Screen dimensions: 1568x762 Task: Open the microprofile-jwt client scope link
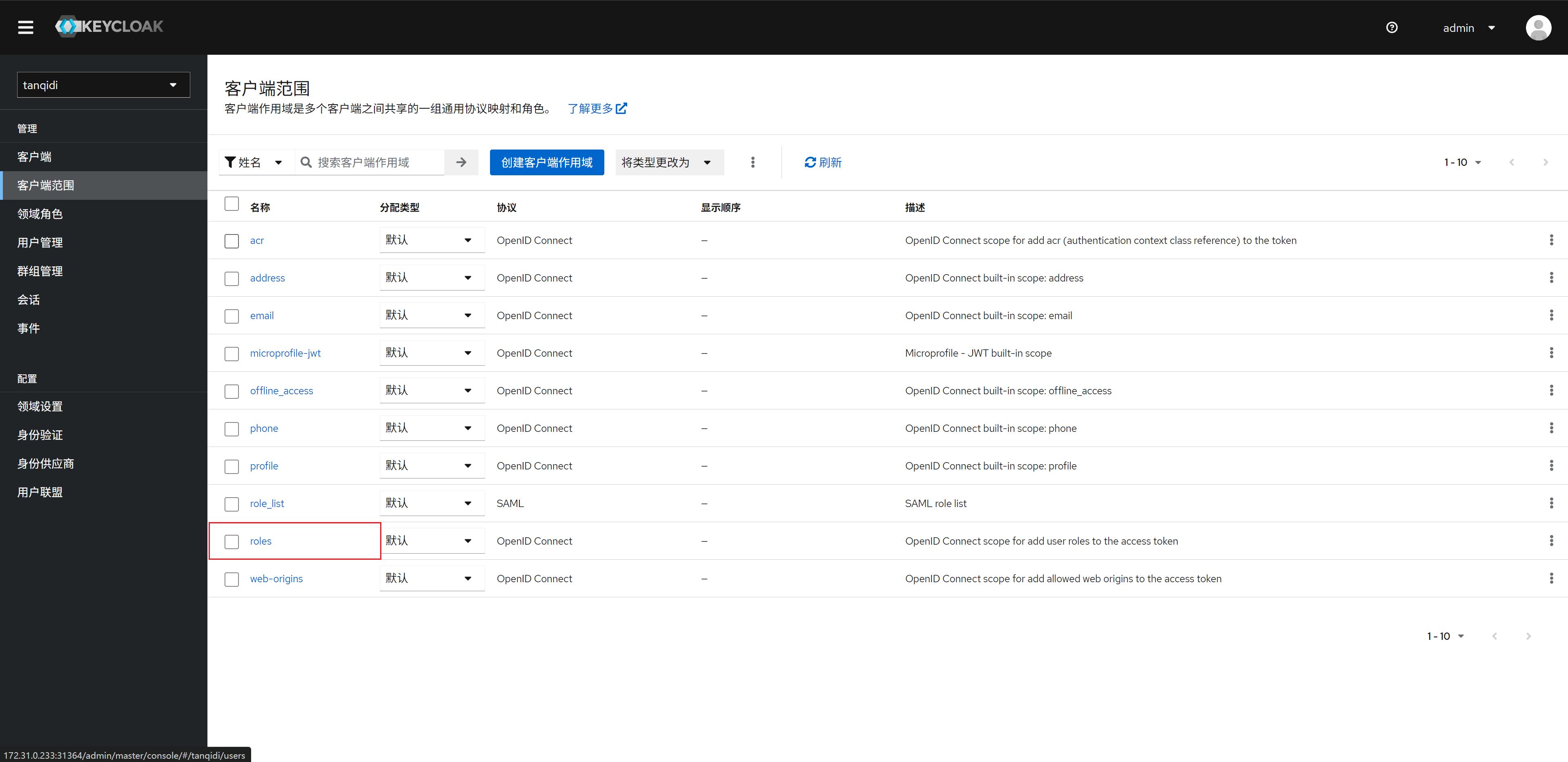(x=285, y=353)
